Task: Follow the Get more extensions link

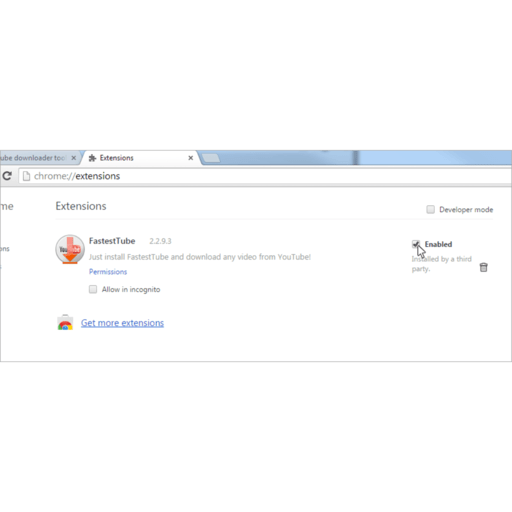Action: (x=122, y=323)
